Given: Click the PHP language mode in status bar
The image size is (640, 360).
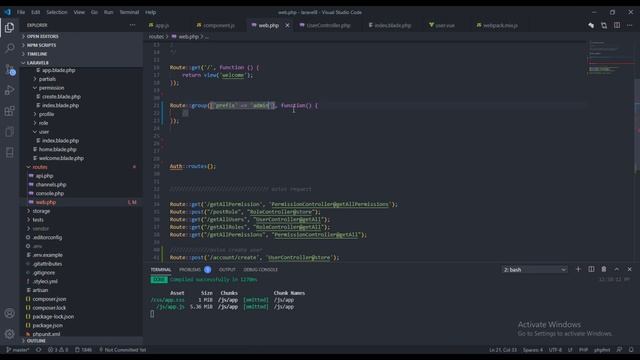Looking at the screenshot, I should click(583, 350).
